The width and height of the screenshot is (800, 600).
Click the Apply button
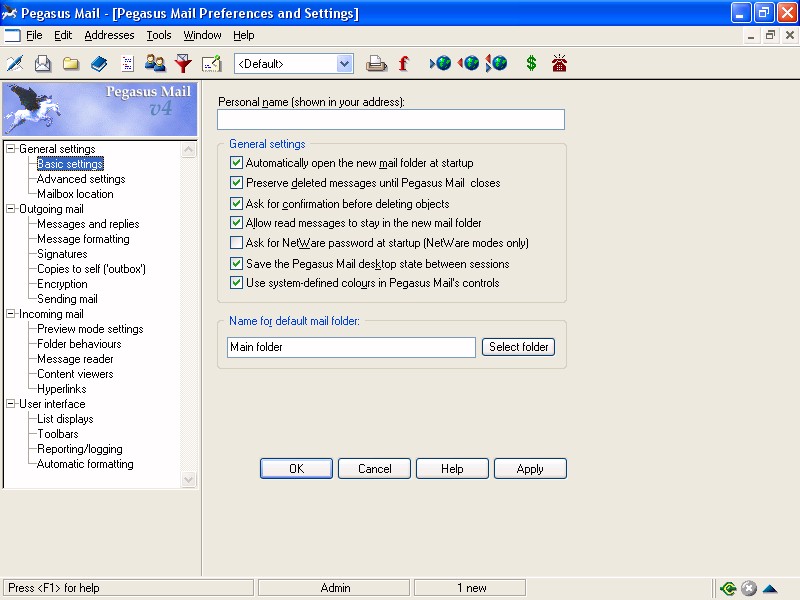[530, 468]
